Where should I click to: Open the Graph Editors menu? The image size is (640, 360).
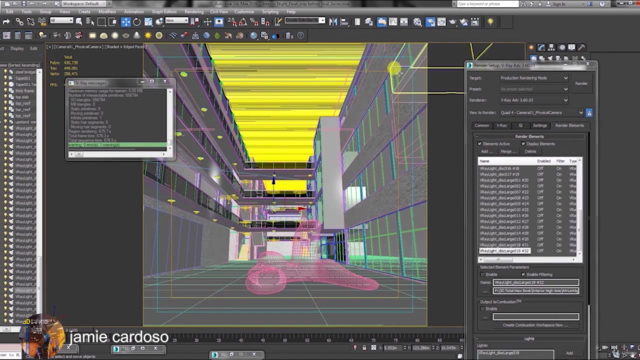(x=164, y=12)
